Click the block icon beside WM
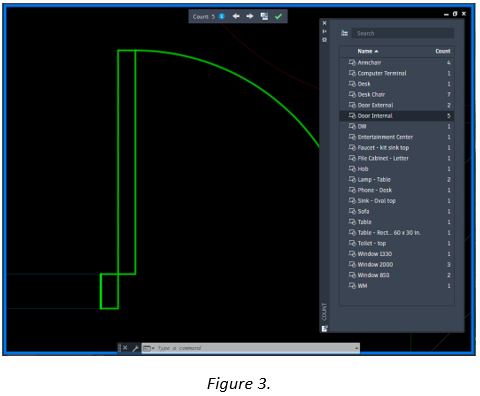The image size is (480, 396). coord(352,286)
